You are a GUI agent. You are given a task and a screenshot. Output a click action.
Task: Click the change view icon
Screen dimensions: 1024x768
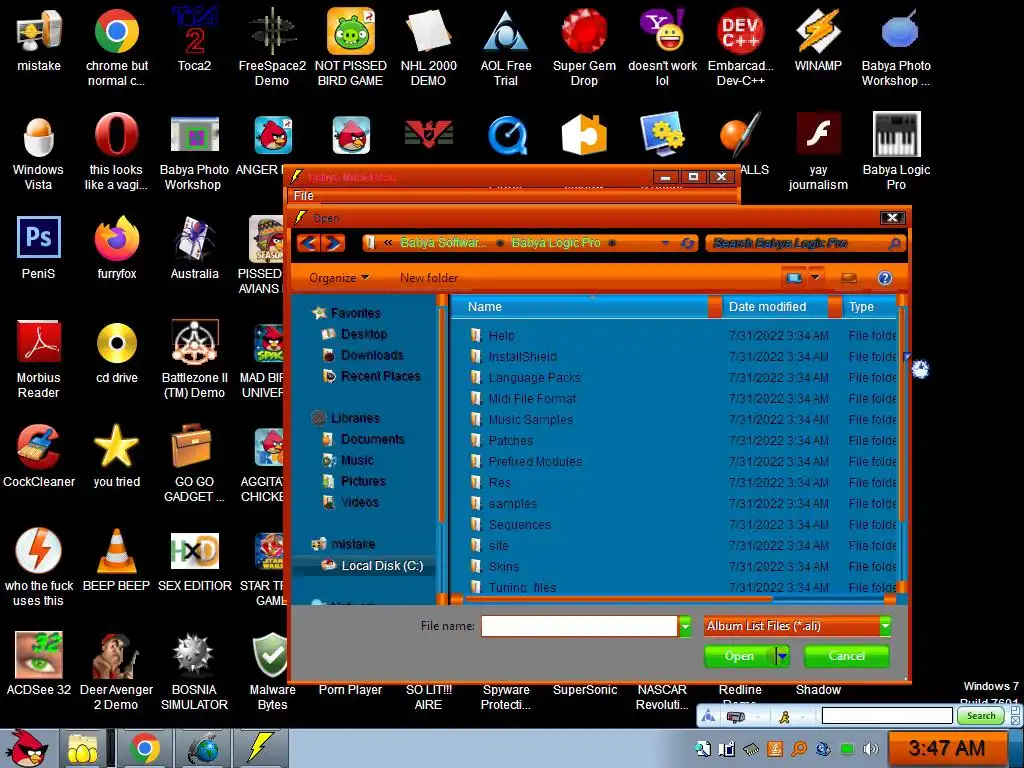coord(794,278)
